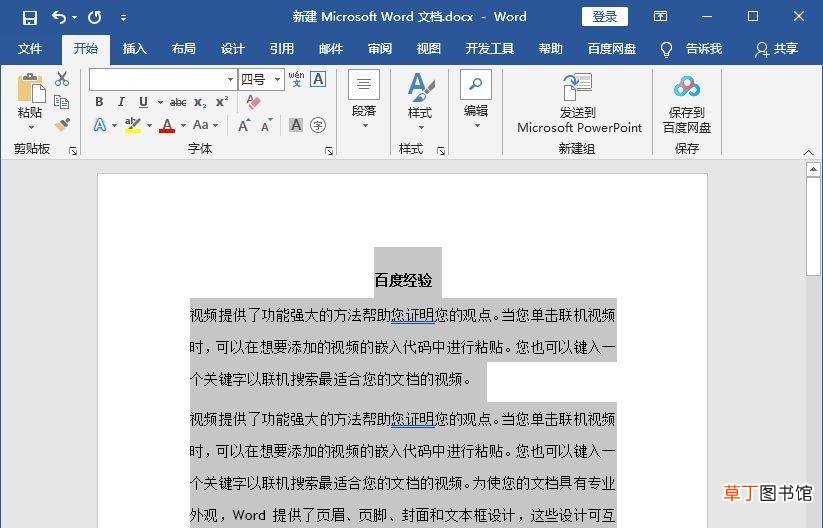The height and width of the screenshot is (528, 823).
Task: Switch to the 插入 tab
Action: click(134, 49)
